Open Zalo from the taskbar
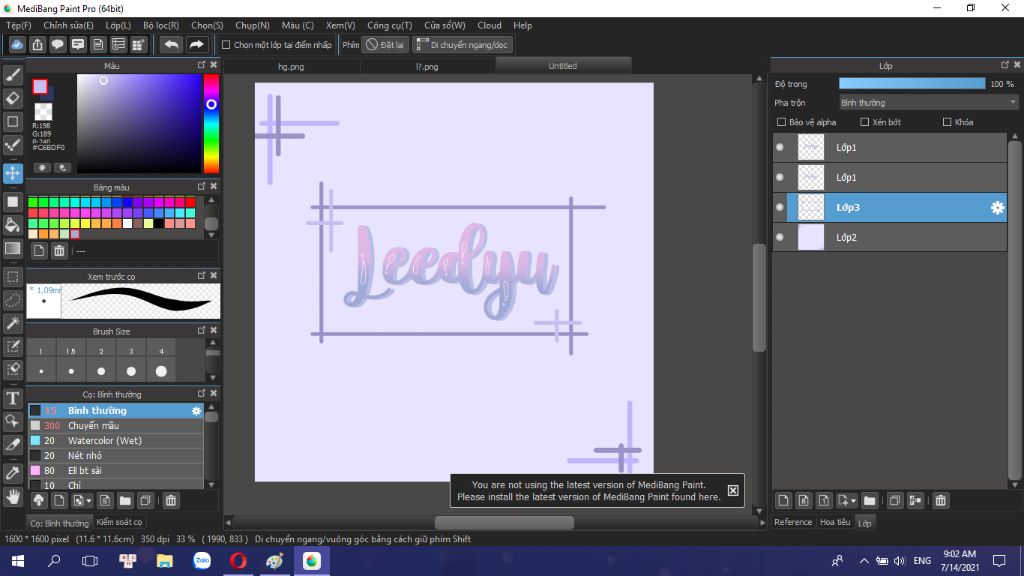This screenshot has height=576, width=1024. pyautogui.click(x=202, y=561)
